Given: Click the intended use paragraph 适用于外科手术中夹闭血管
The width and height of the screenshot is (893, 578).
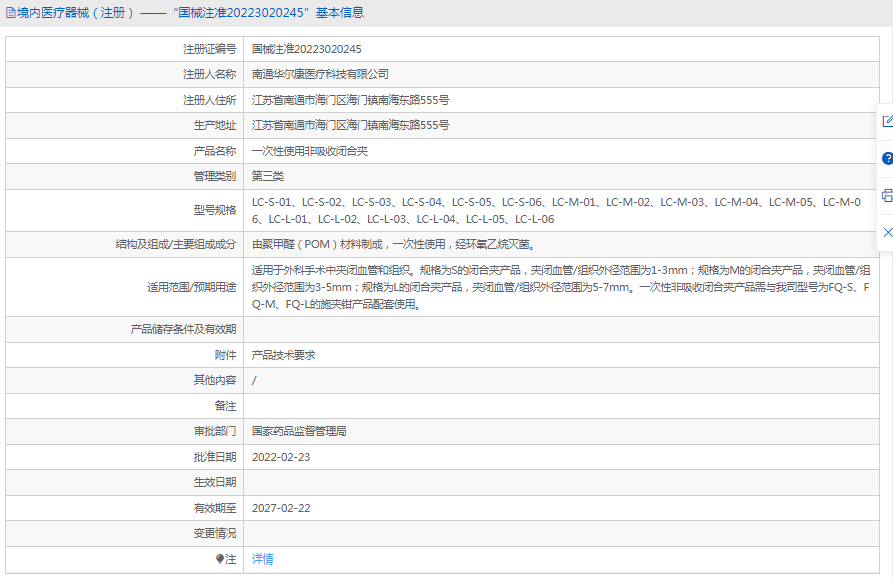Looking at the screenshot, I should coord(561,287).
